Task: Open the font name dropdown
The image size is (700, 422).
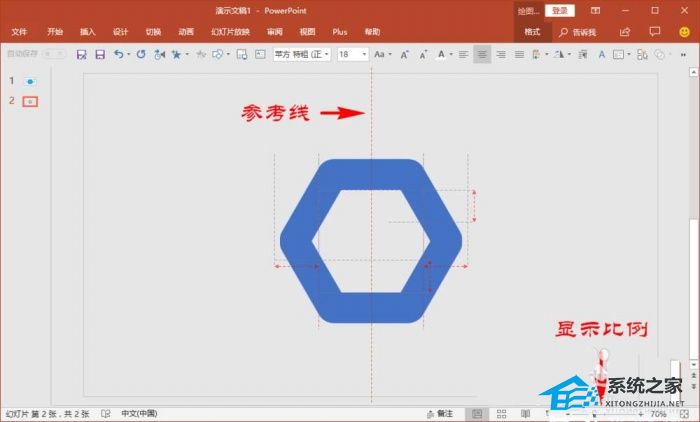Action: 327,54
